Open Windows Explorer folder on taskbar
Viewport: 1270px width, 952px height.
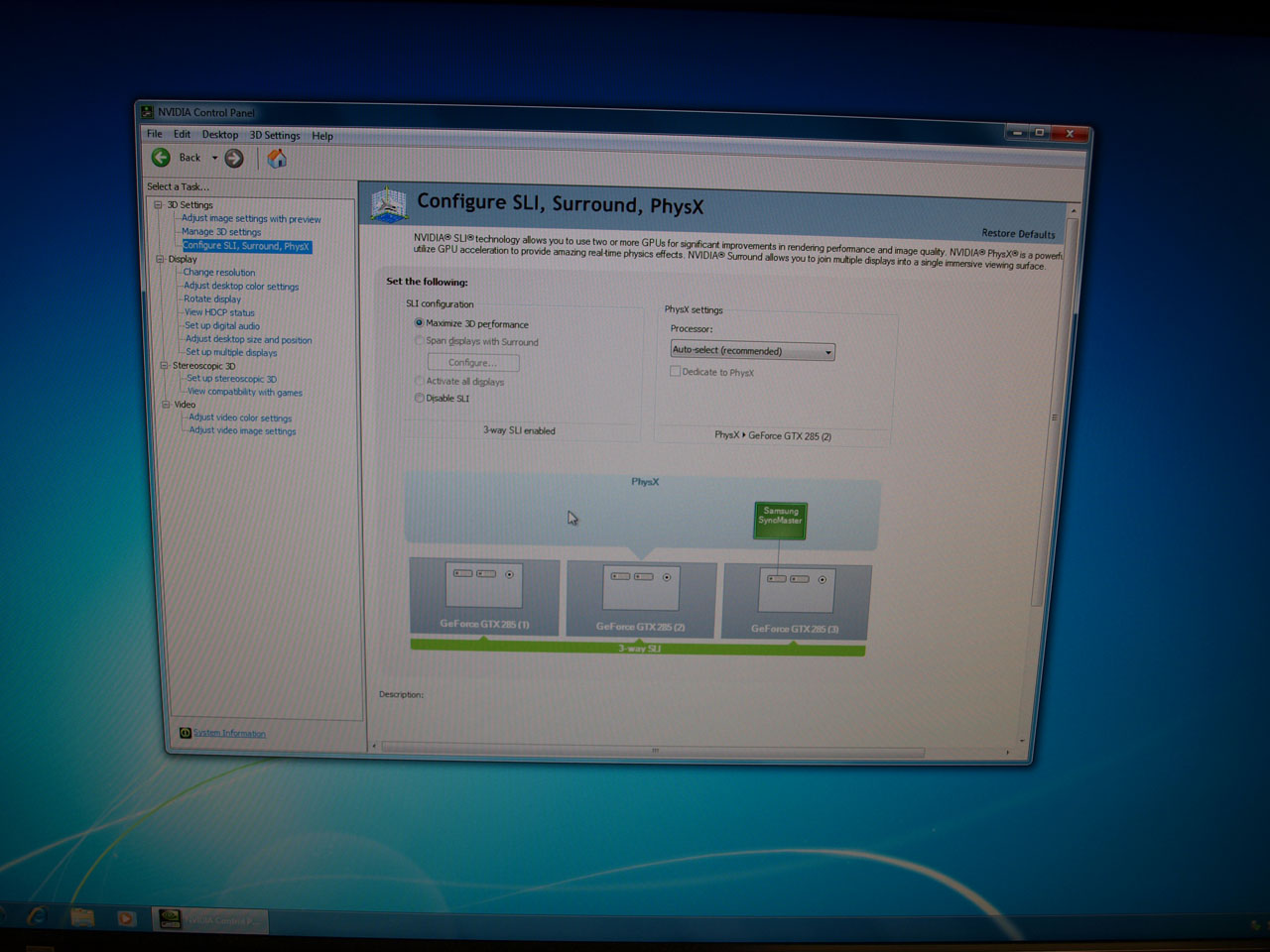pos(82,917)
